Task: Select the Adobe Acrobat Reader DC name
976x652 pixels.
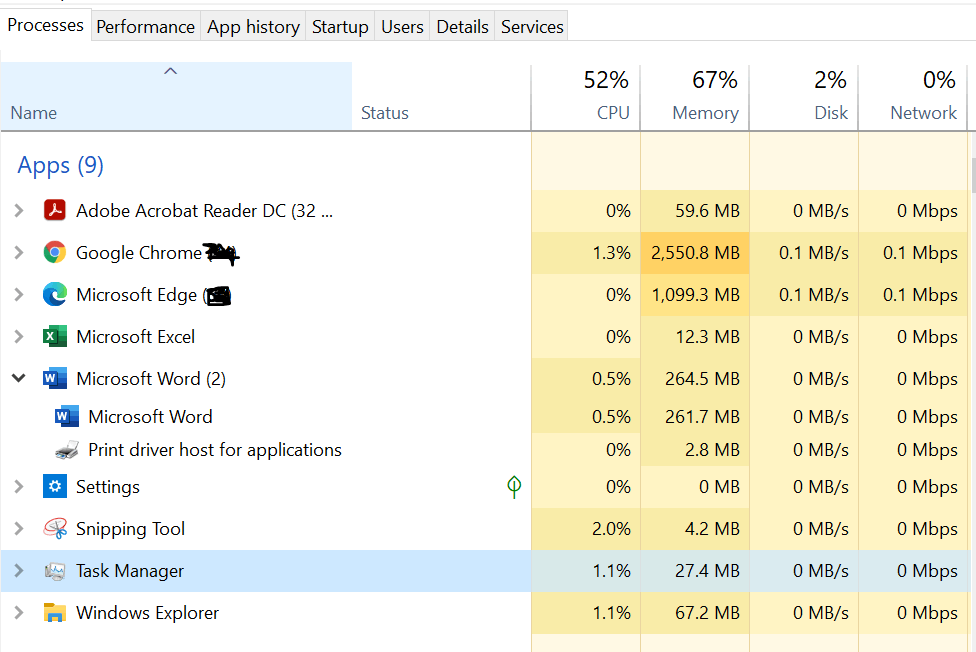Action: [204, 210]
